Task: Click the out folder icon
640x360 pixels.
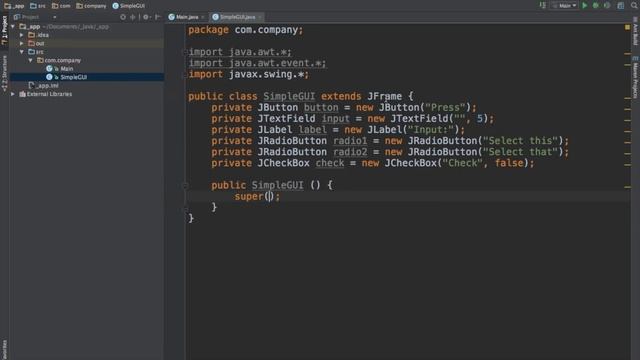Action: [x=31, y=43]
